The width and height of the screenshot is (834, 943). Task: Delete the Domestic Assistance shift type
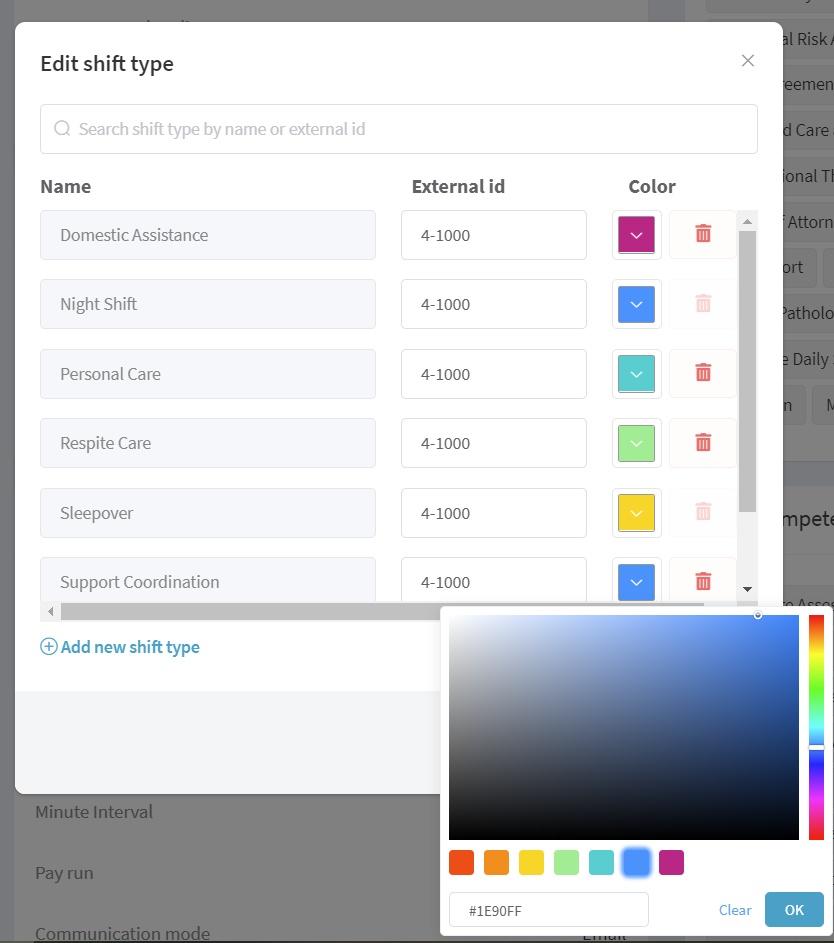702,235
